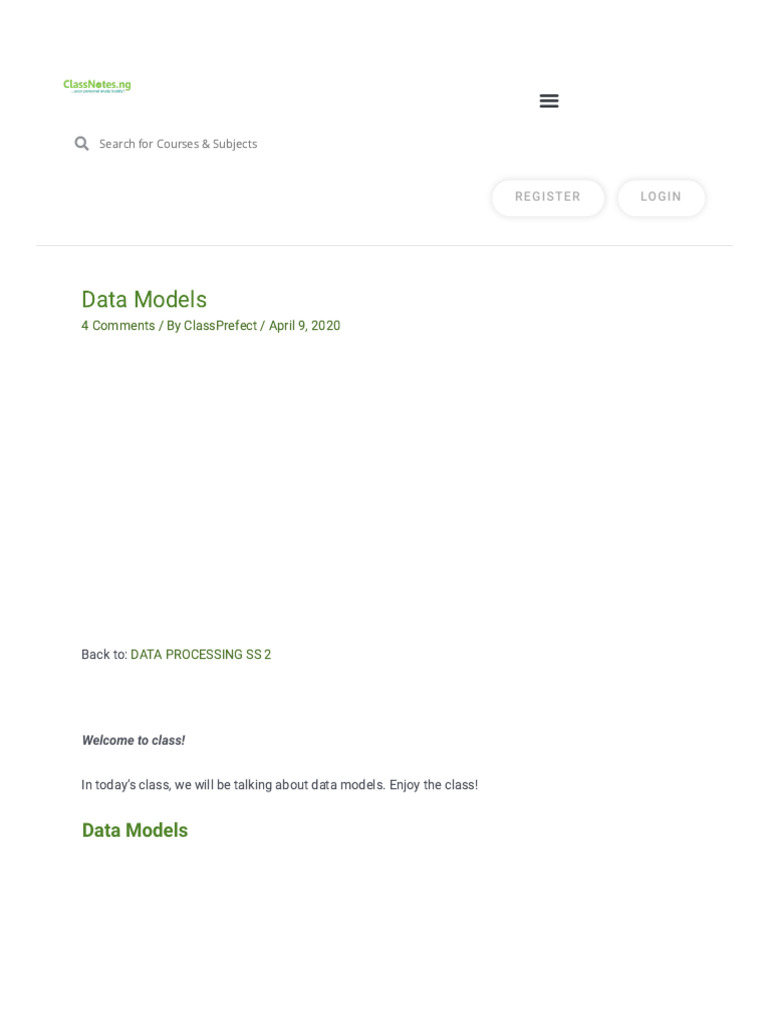Click the Welcome to class! text
The height and width of the screenshot is (1024, 768).
[133, 741]
